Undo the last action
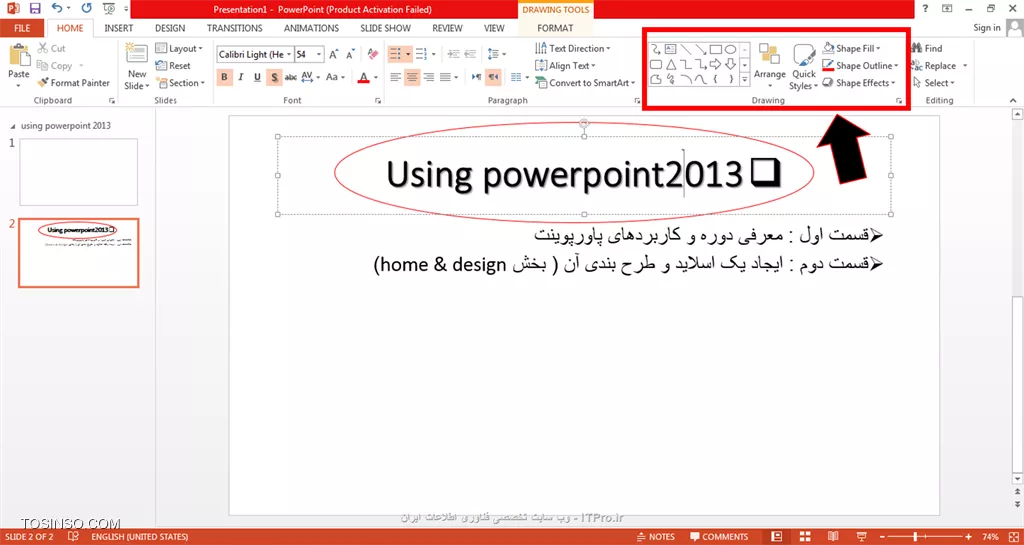 pos(57,9)
